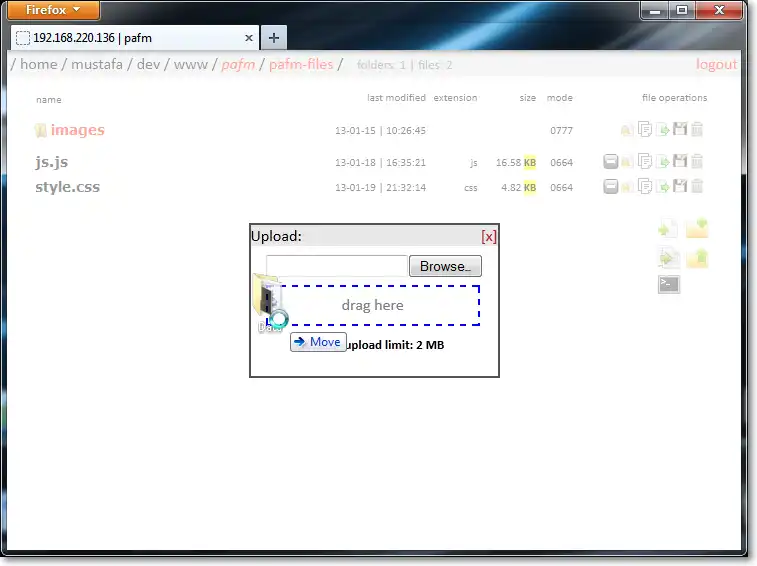Click the 'name' column header
757x566 pixels.
pyautogui.click(x=49, y=100)
